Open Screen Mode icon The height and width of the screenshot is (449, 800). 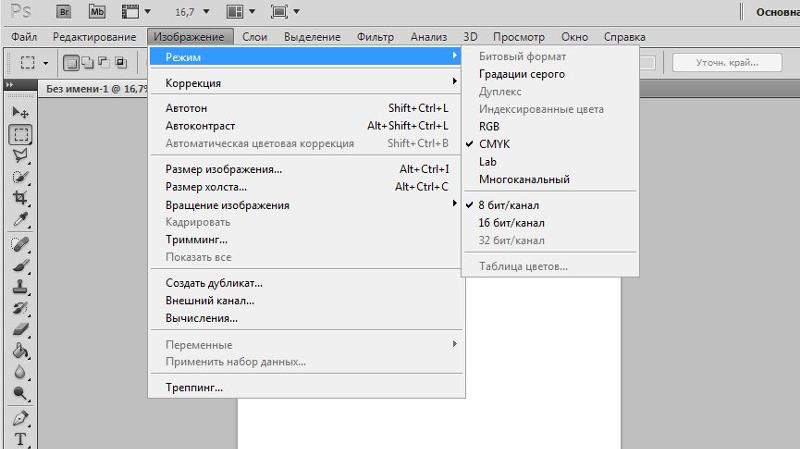point(285,11)
